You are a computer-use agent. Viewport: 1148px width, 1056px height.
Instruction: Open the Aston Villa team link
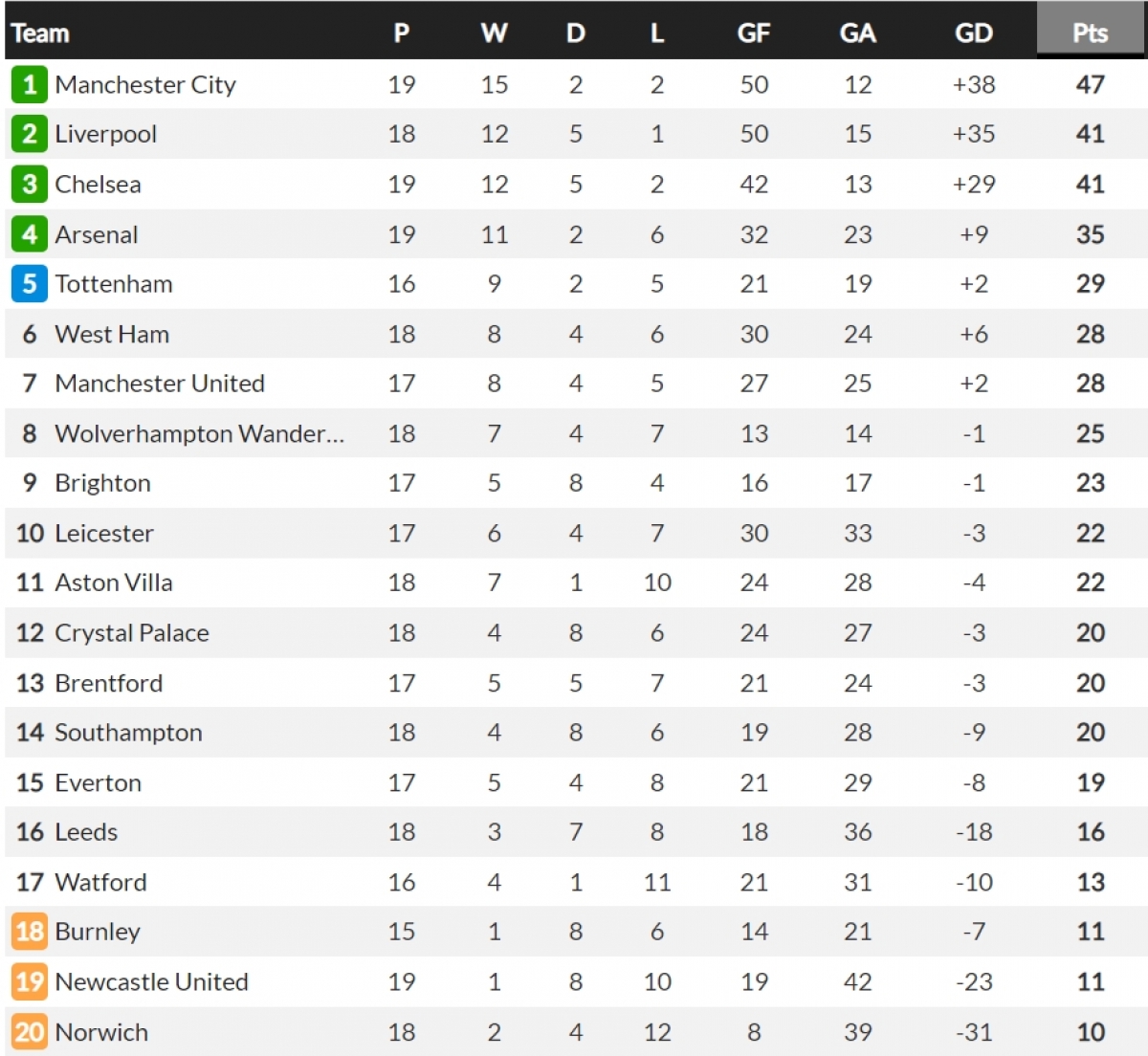[114, 583]
